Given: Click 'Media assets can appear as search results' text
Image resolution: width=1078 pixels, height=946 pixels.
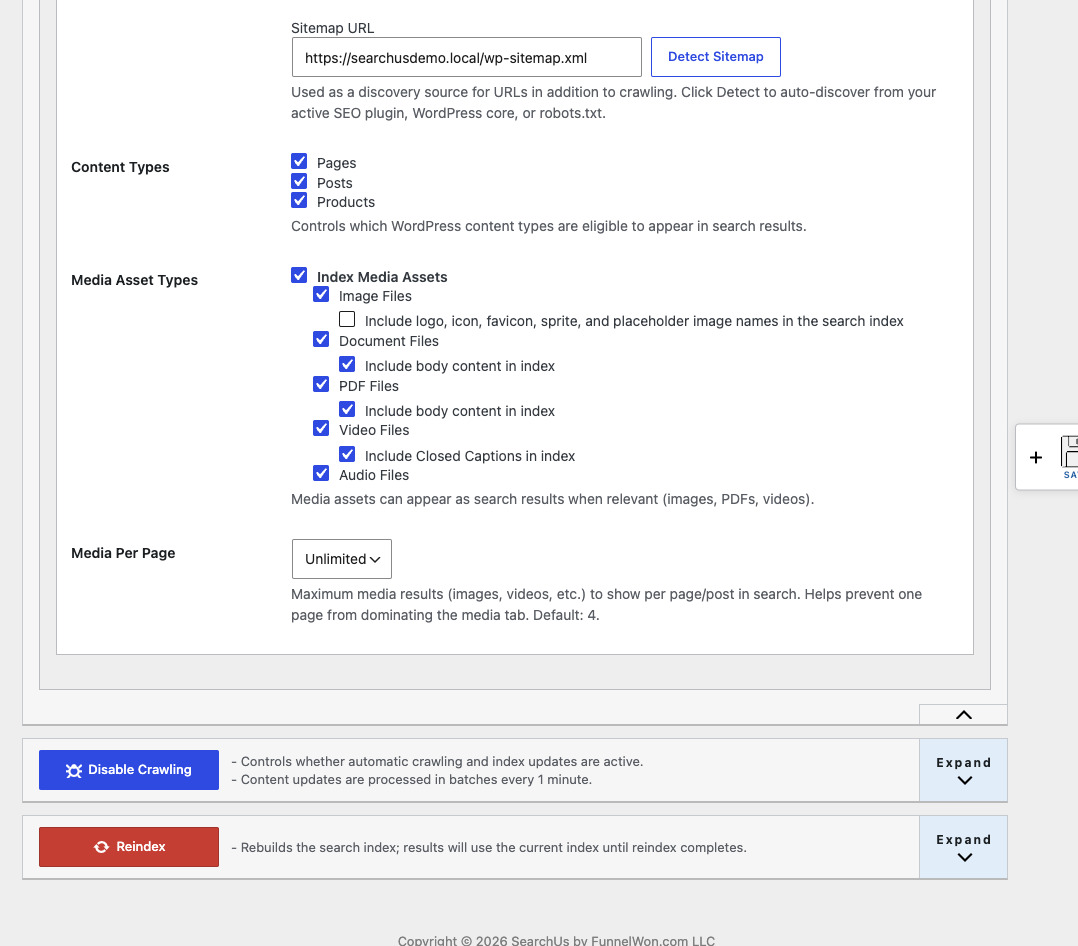Looking at the screenshot, I should pos(552,499).
